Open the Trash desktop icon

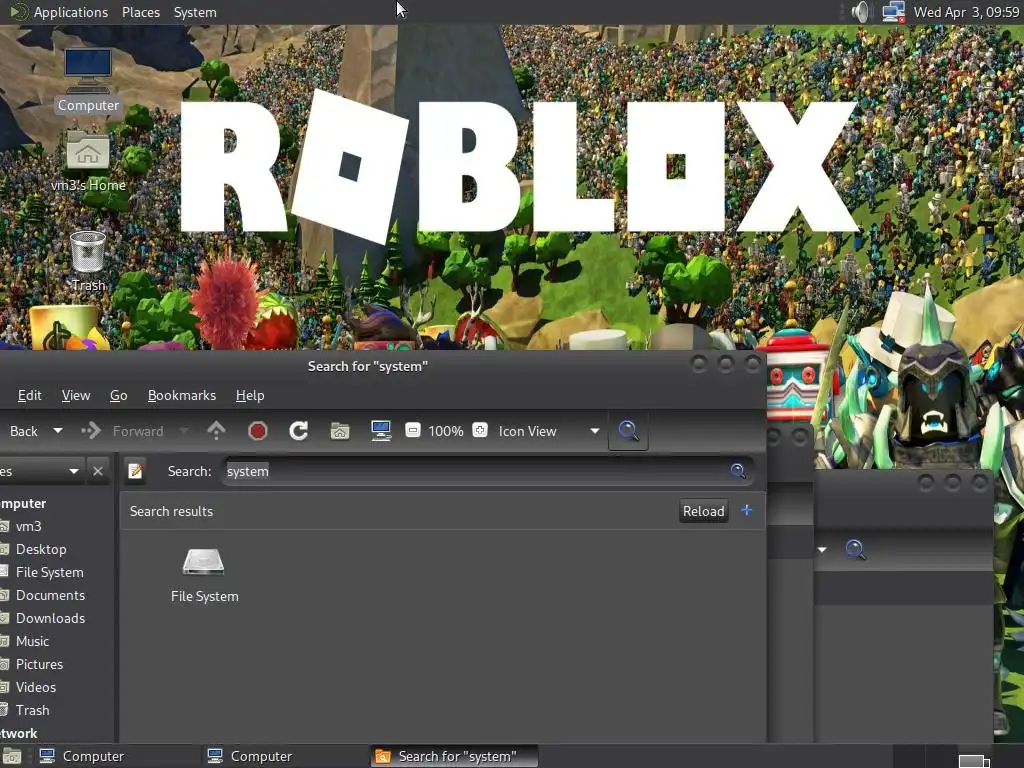(88, 261)
